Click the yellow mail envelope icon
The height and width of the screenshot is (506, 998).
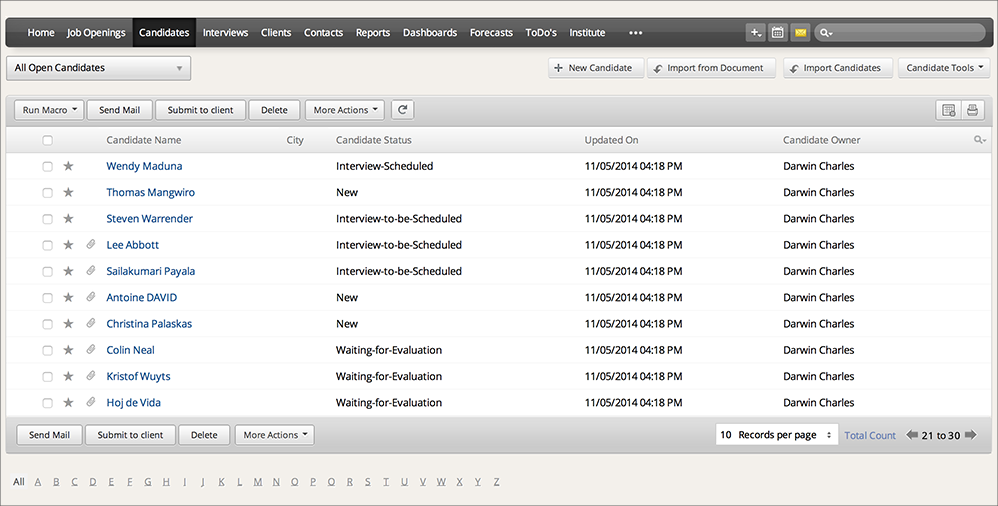pos(800,33)
